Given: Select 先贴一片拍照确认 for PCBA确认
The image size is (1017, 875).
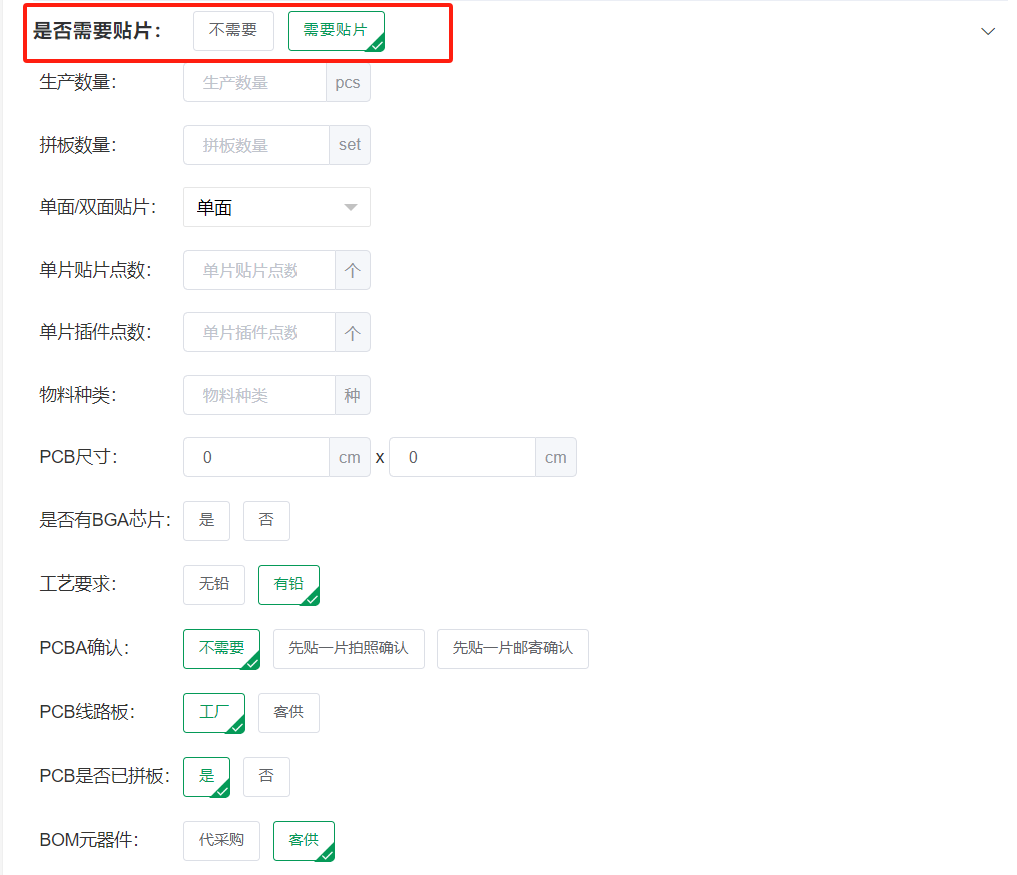Looking at the screenshot, I should pos(348,648).
